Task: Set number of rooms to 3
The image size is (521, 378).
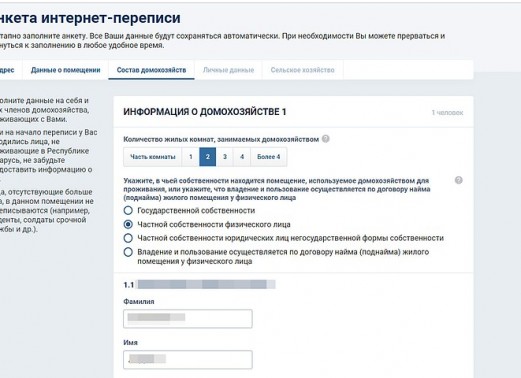Action: 225,157
